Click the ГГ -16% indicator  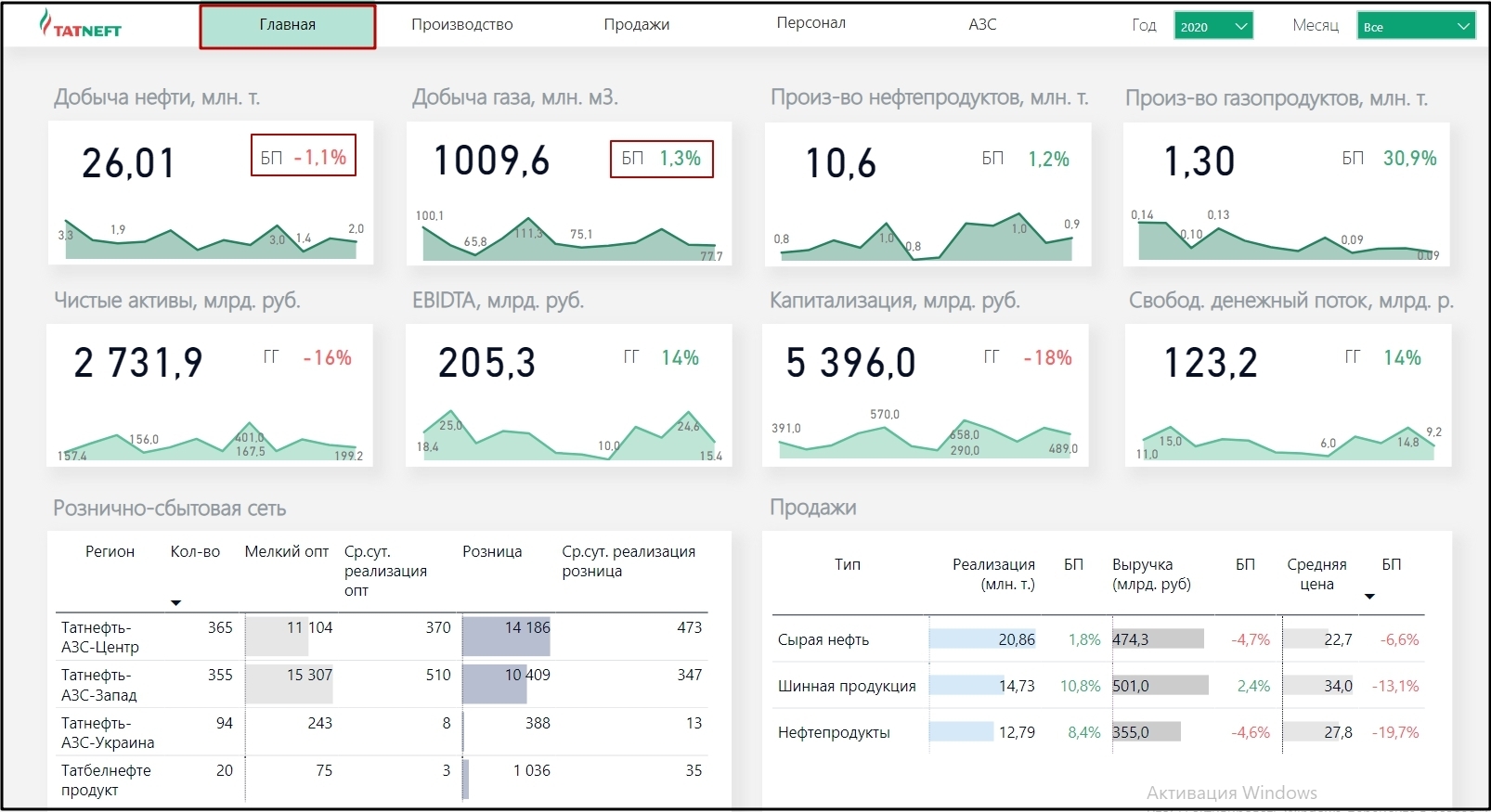pyautogui.click(x=307, y=358)
